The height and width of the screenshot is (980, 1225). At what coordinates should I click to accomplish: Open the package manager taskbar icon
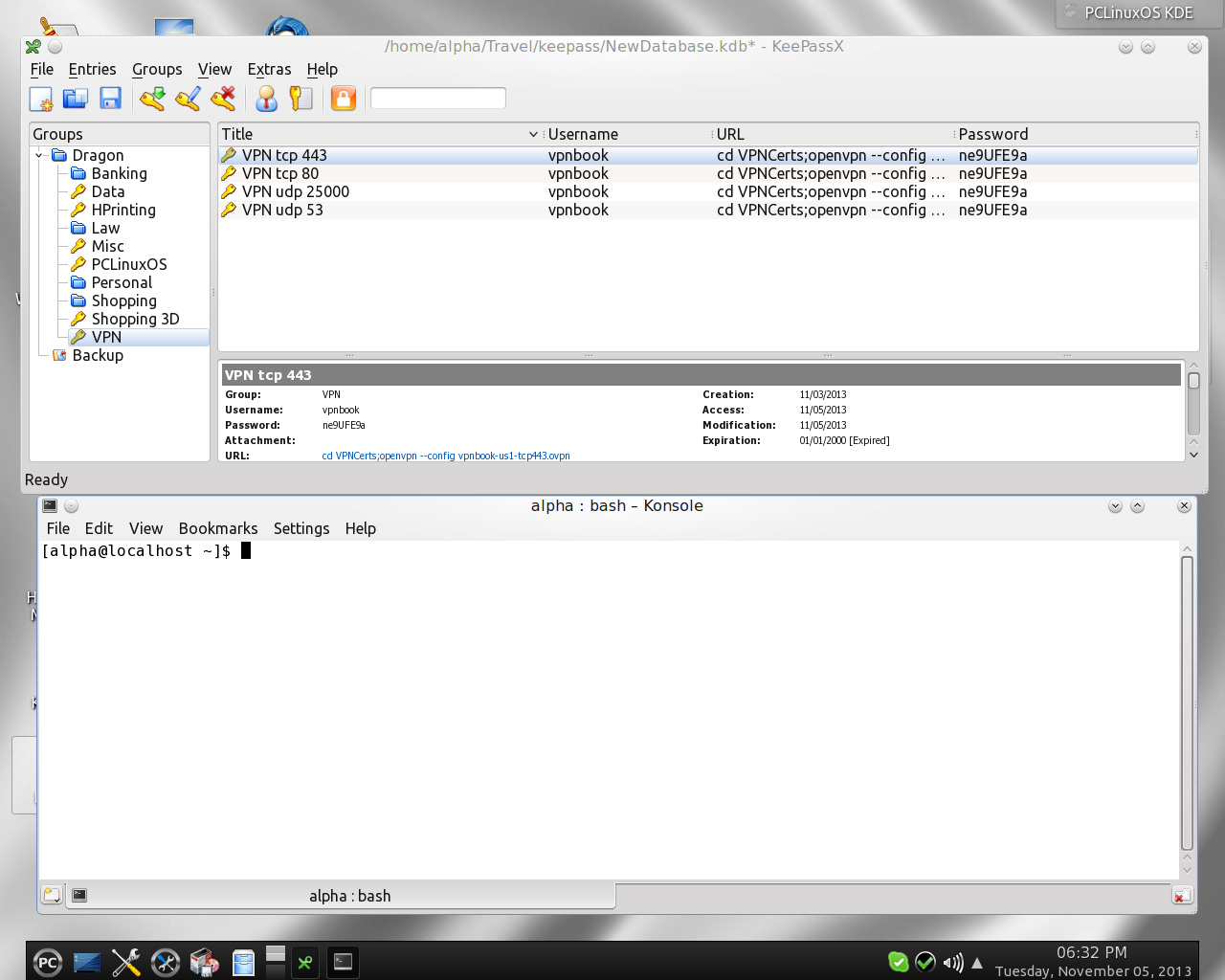point(204,962)
